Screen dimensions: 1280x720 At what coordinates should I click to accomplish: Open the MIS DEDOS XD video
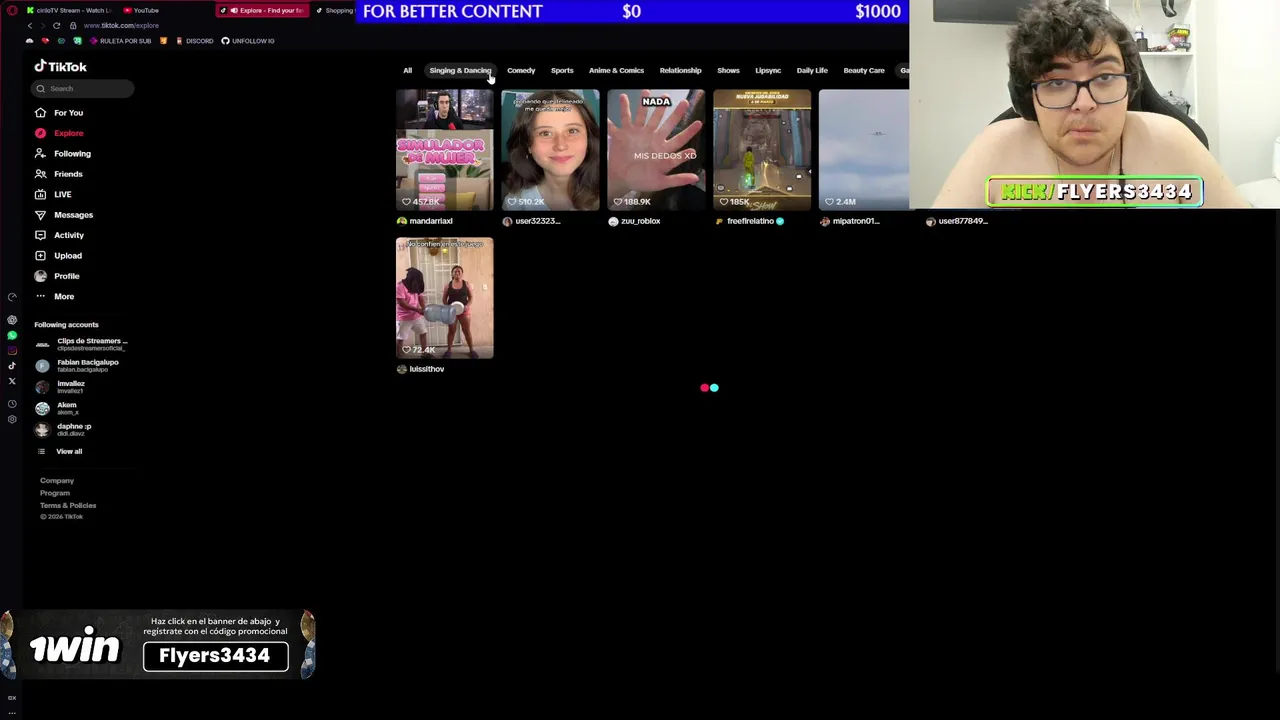[x=656, y=150]
